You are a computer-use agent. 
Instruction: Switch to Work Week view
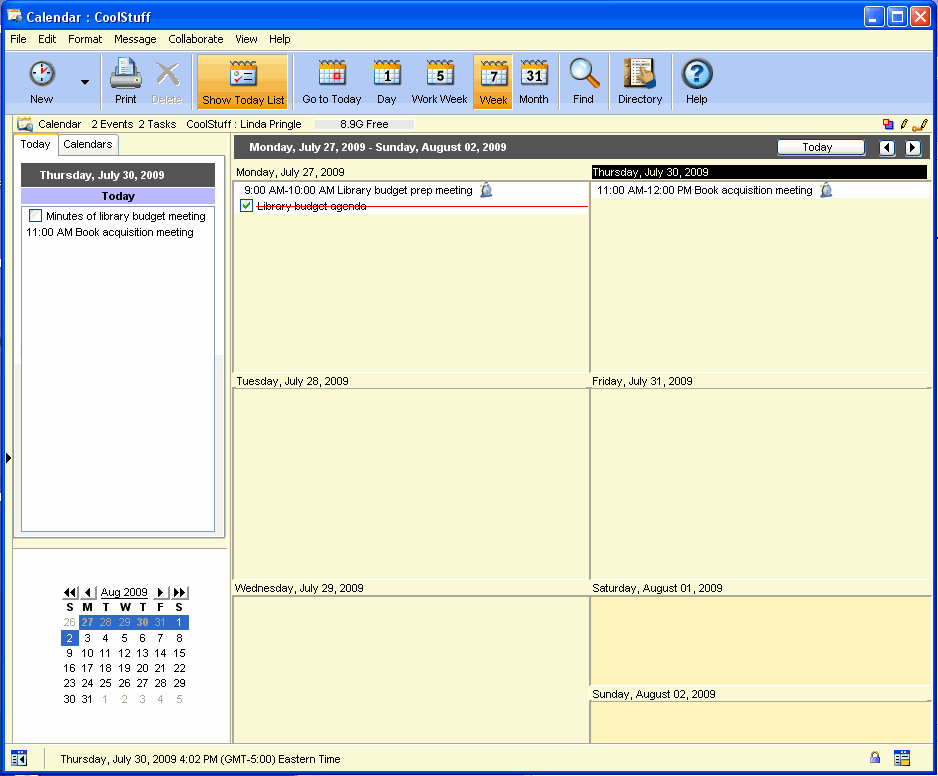tap(439, 80)
